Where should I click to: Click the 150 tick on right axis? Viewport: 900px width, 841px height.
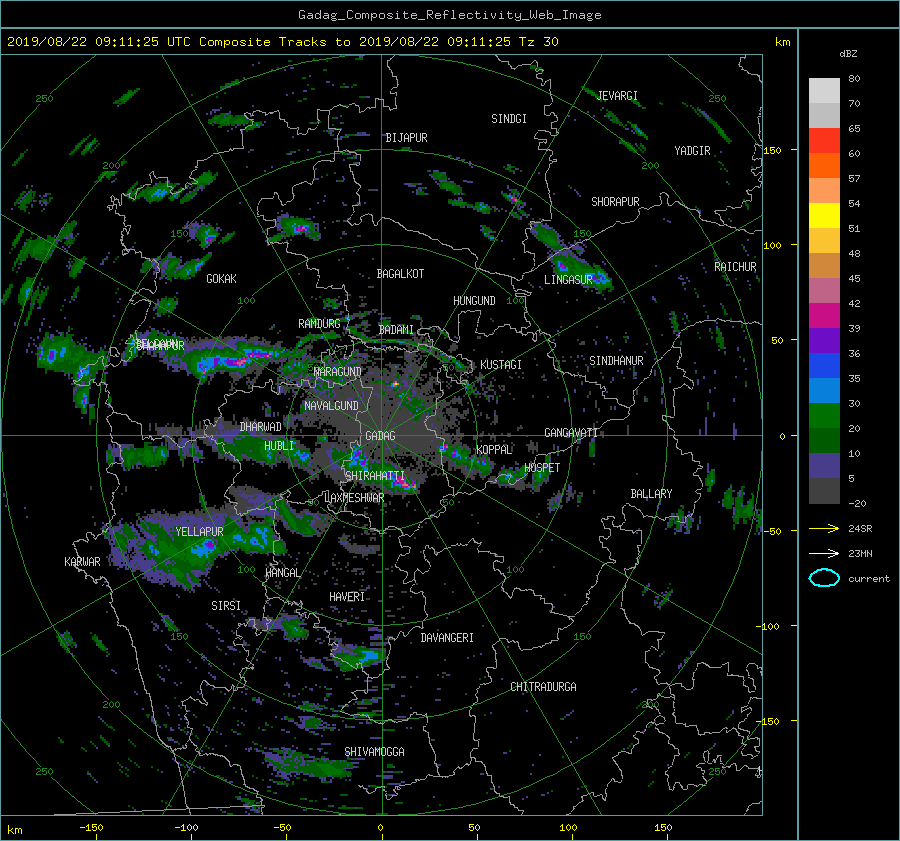(x=773, y=150)
